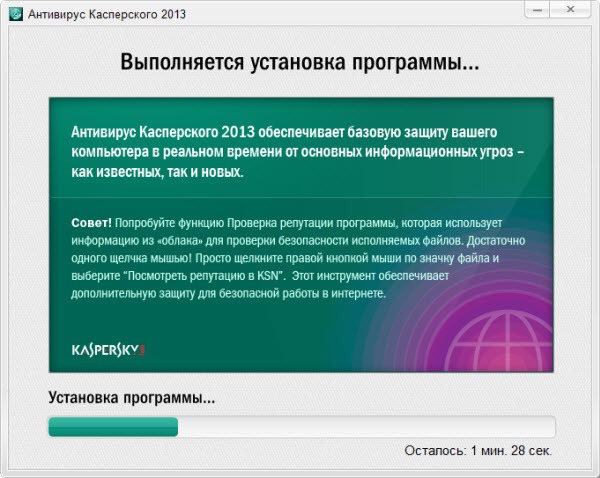Viewport: 600px width, 478px height.
Task: Click the banner text starting "Антивирус Касперского 2013 обеспечивает"
Action: point(298,152)
